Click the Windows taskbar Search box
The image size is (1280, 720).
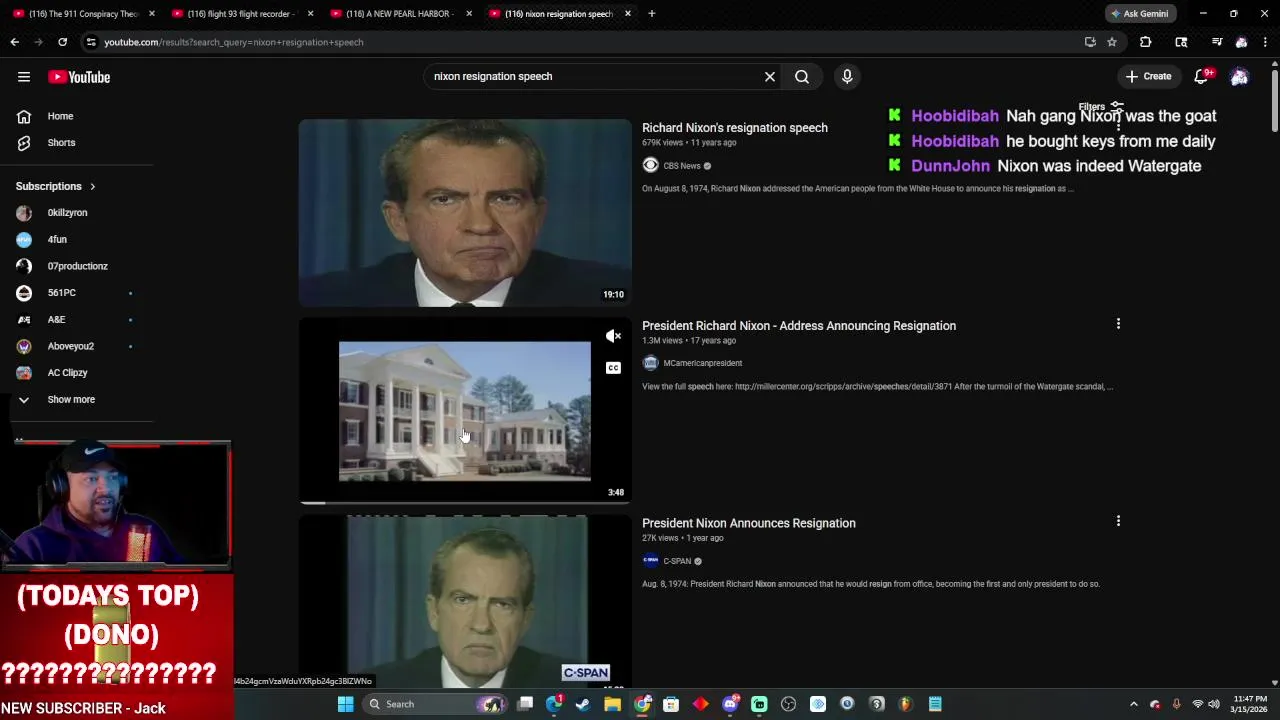[436, 704]
